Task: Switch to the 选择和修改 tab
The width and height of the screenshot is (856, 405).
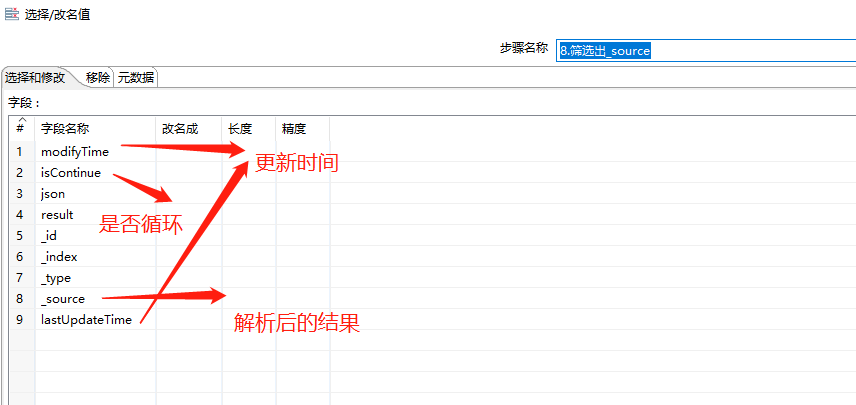Action: (x=35, y=78)
